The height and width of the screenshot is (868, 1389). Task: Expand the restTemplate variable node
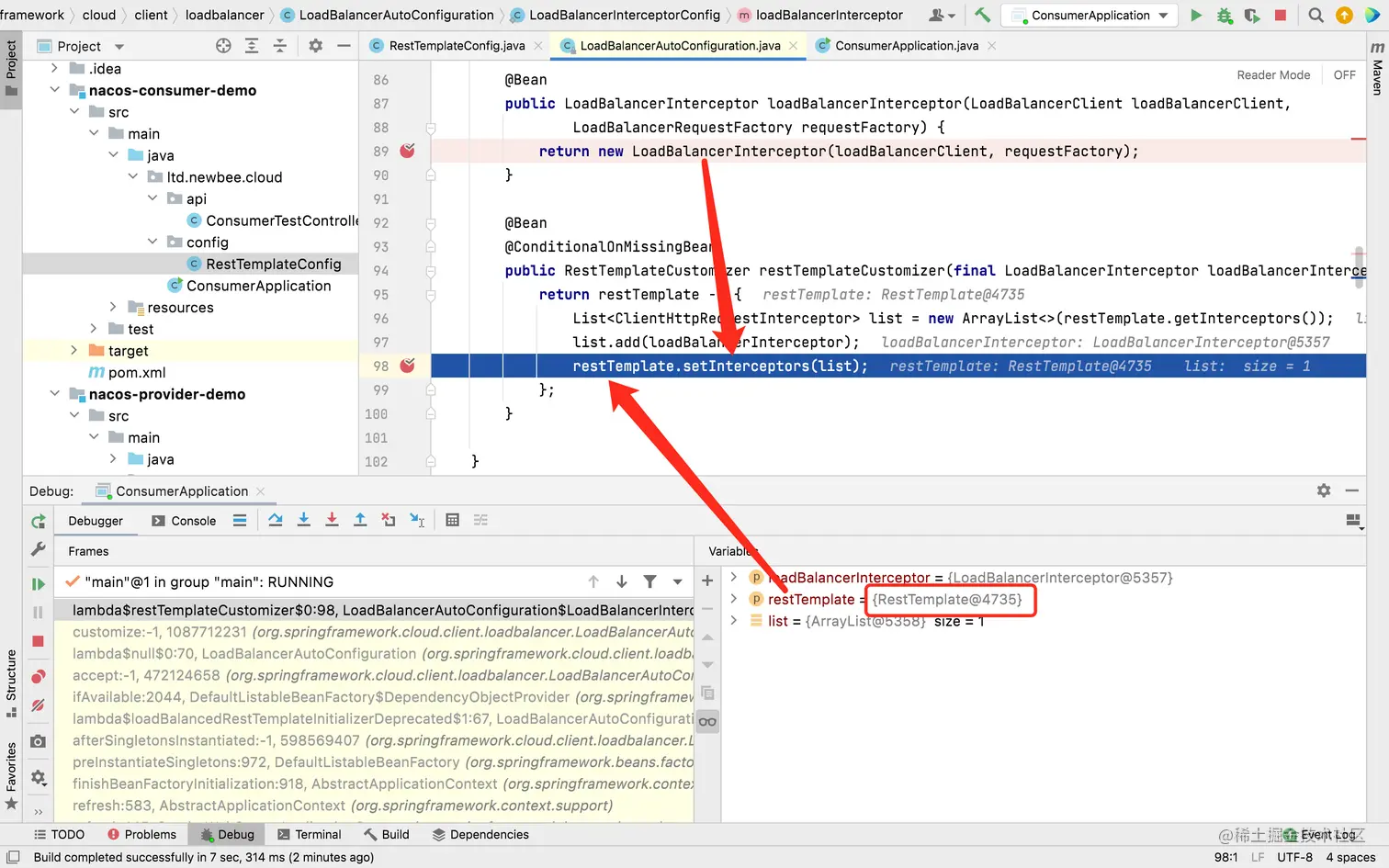tap(733, 599)
